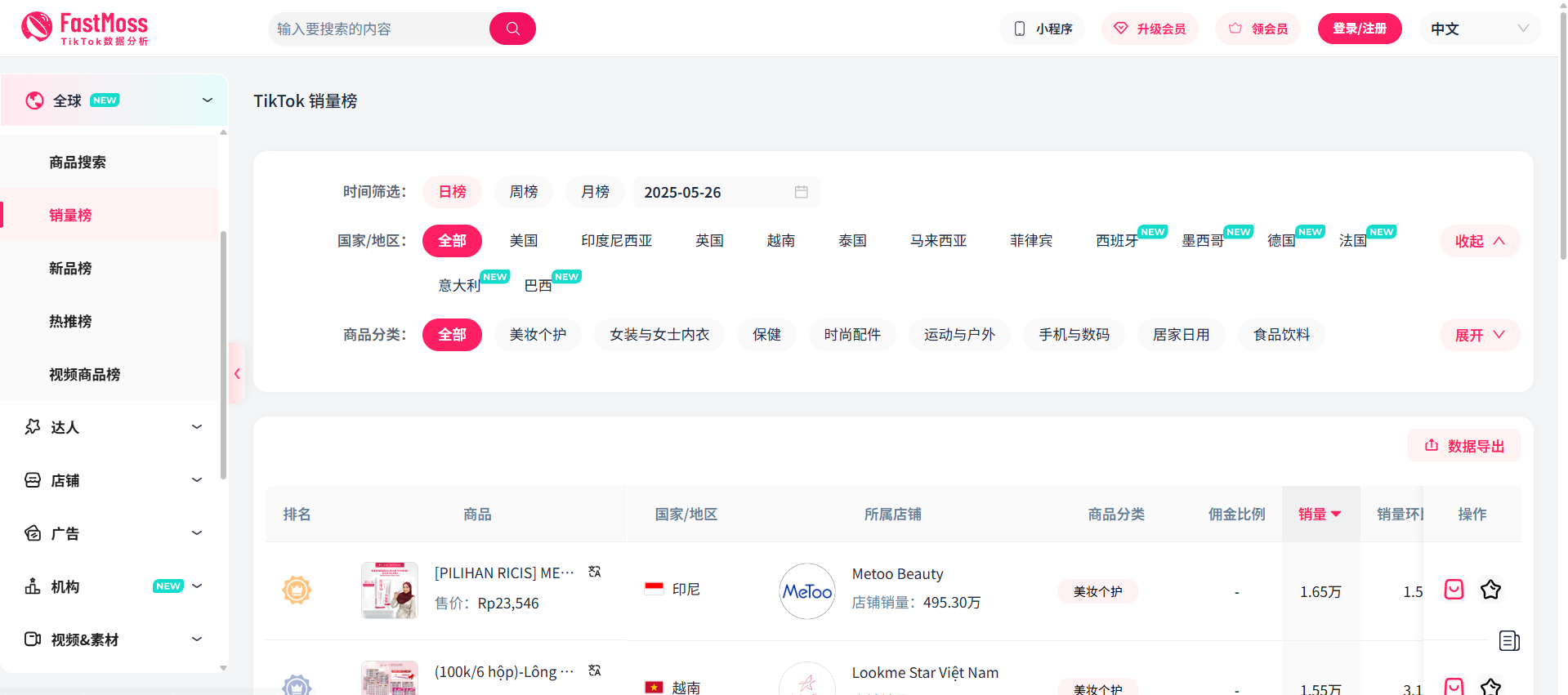Favorite the Metoo Beauty row with star
This screenshot has height=695, width=1568.
pos(1490,590)
